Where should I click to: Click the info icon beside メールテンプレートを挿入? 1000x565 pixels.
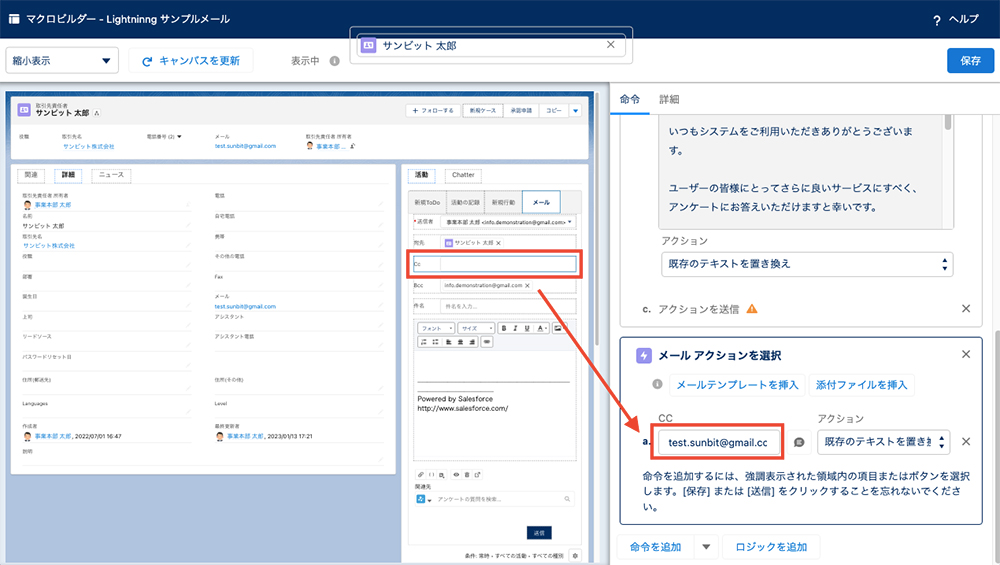click(657, 385)
